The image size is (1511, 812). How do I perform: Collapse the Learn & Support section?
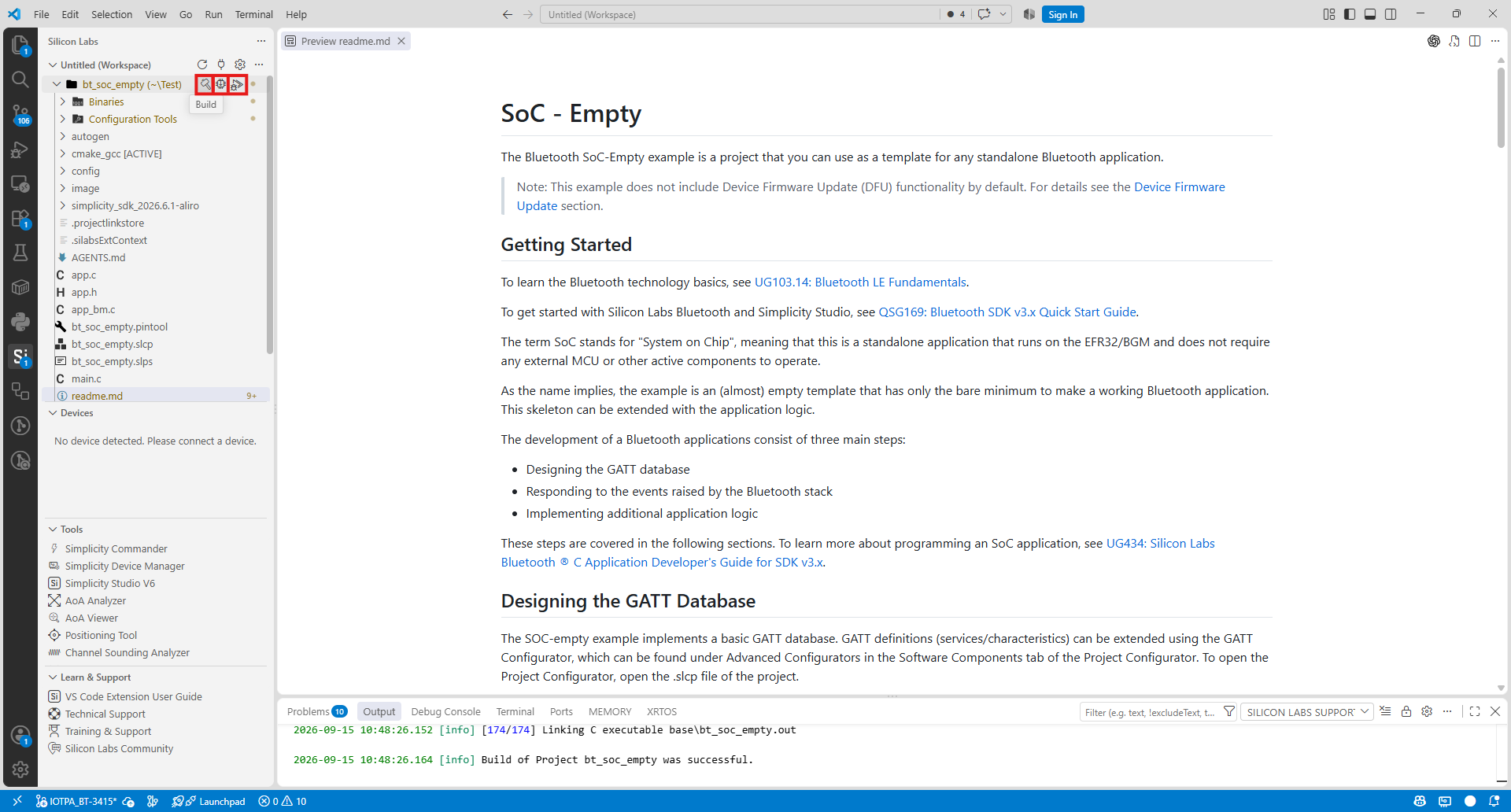coord(53,677)
